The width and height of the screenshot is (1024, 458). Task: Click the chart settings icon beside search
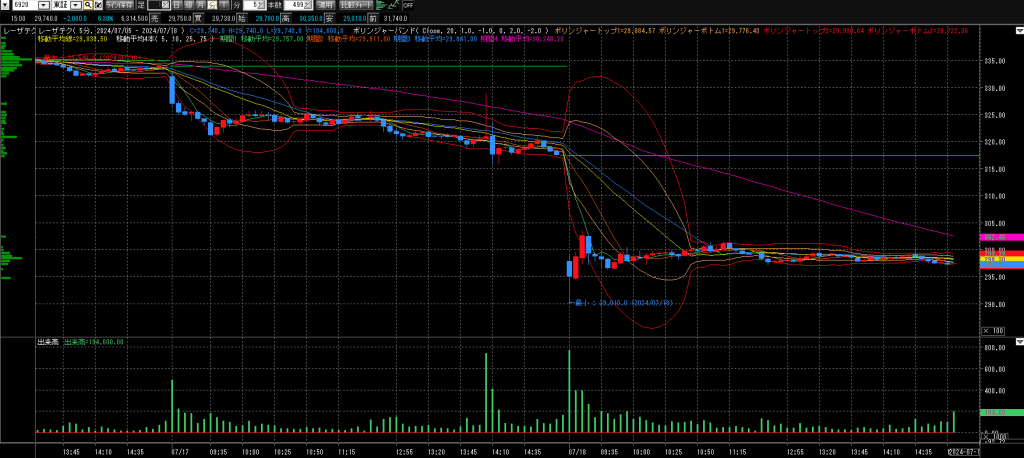point(98,5)
